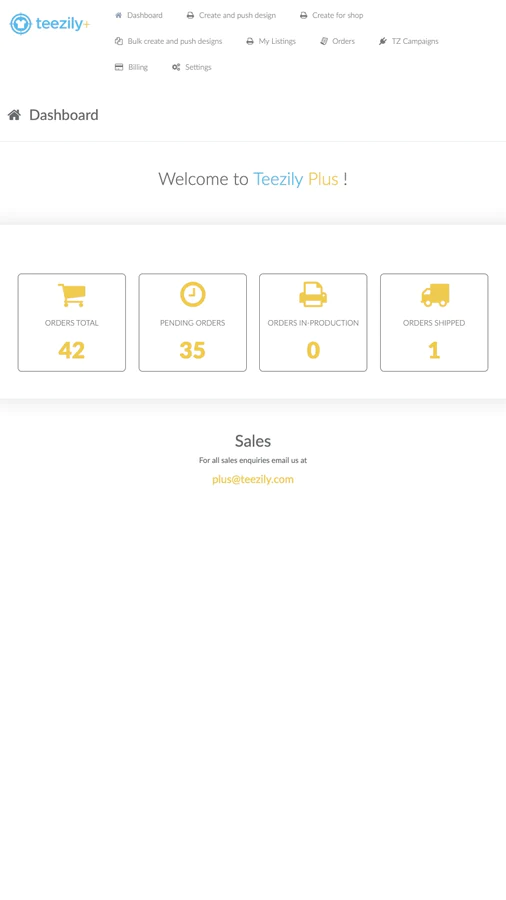Click the clock icon in Pending Orders
The width and height of the screenshot is (506, 900).
(x=193, y=294)
